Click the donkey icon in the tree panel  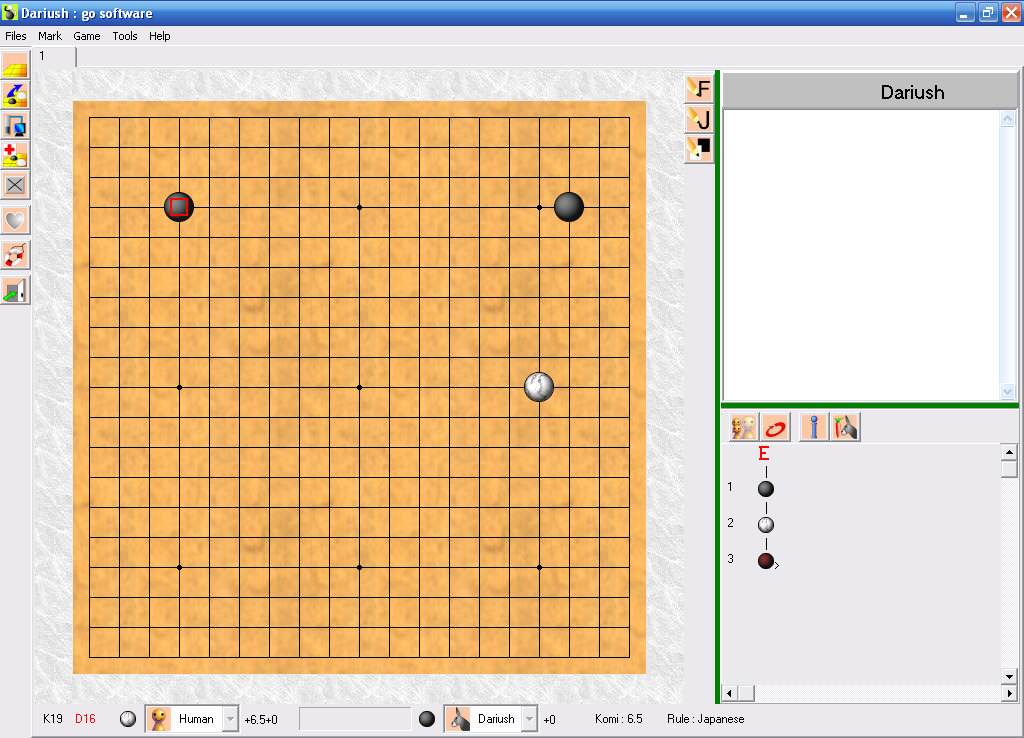[845, 427]
